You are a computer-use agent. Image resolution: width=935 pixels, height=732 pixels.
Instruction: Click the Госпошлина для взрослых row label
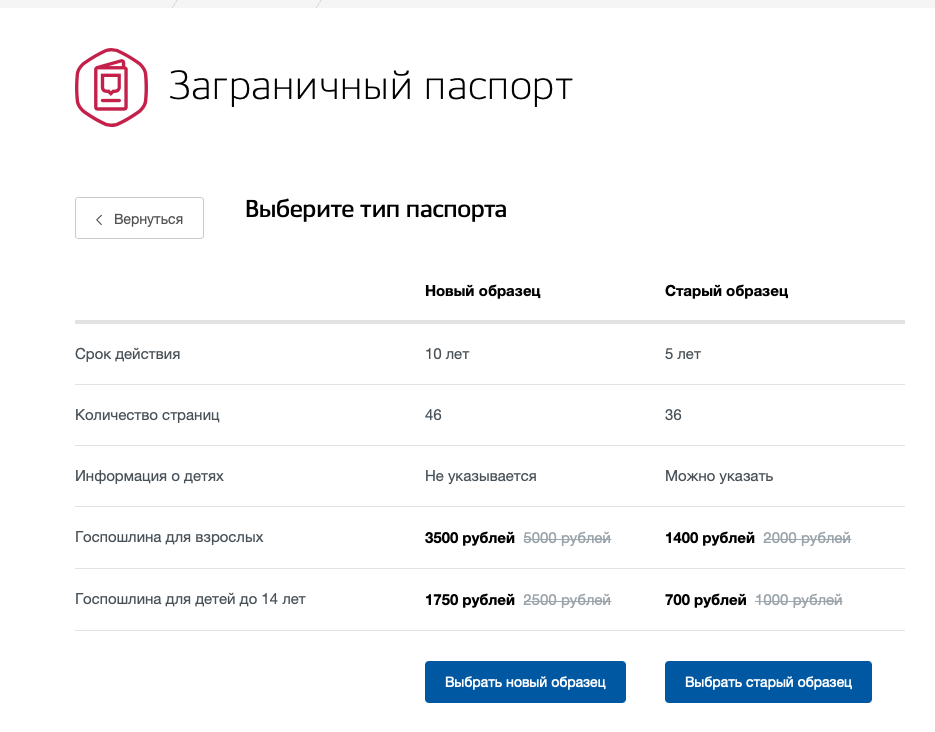(x=169, y=537)
